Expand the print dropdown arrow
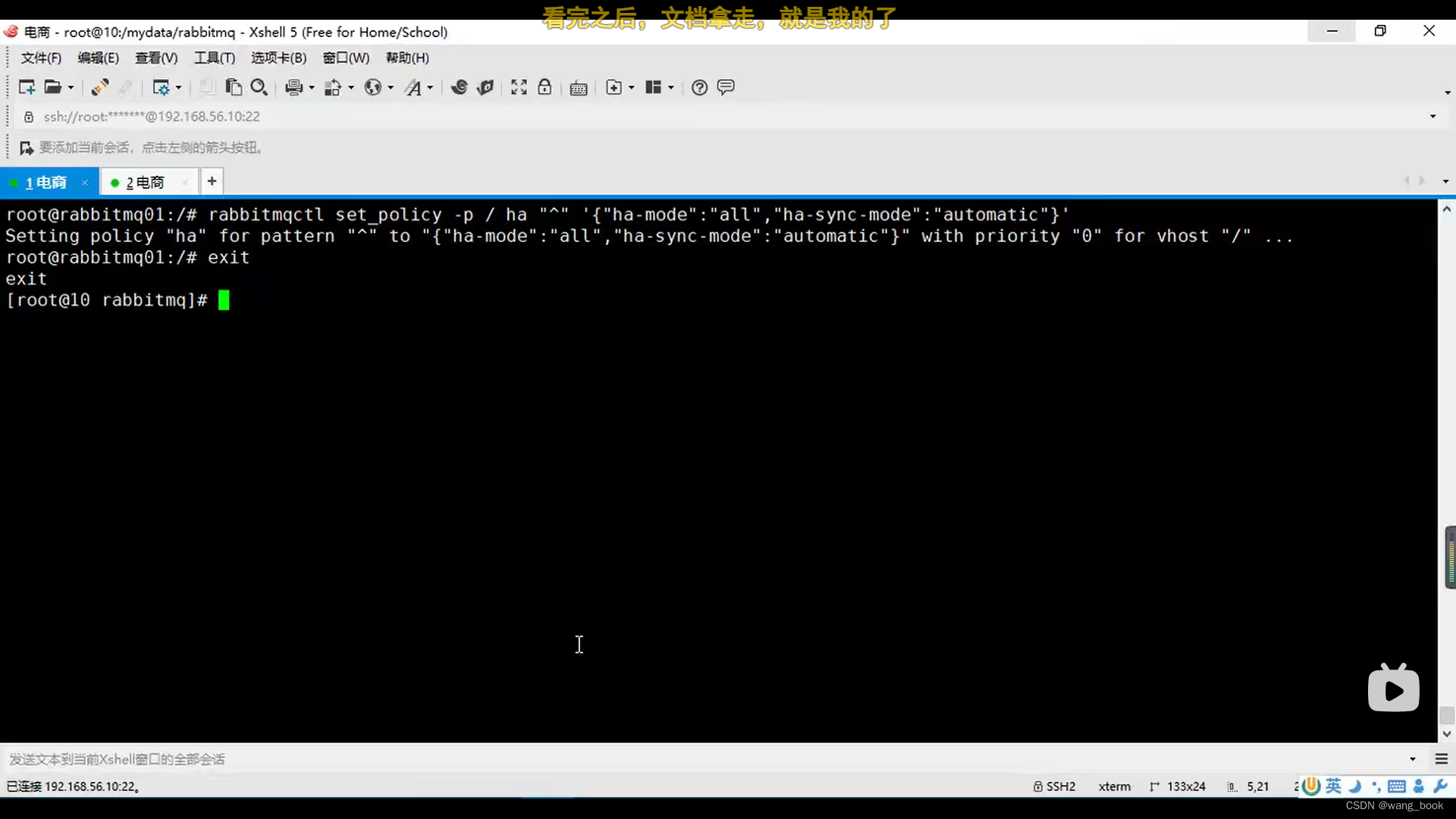The height and width of the screenshot is (819, 1456). 312,88
